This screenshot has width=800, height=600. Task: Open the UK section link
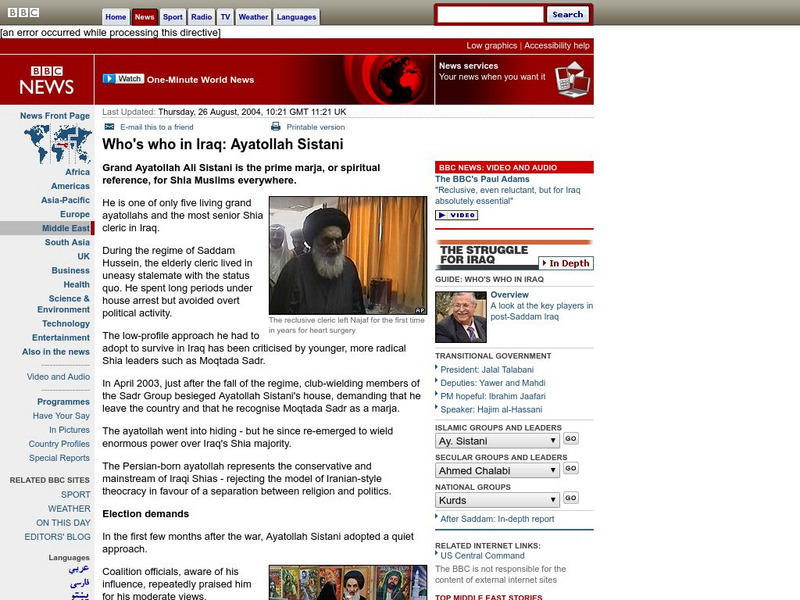click(83, 256)
